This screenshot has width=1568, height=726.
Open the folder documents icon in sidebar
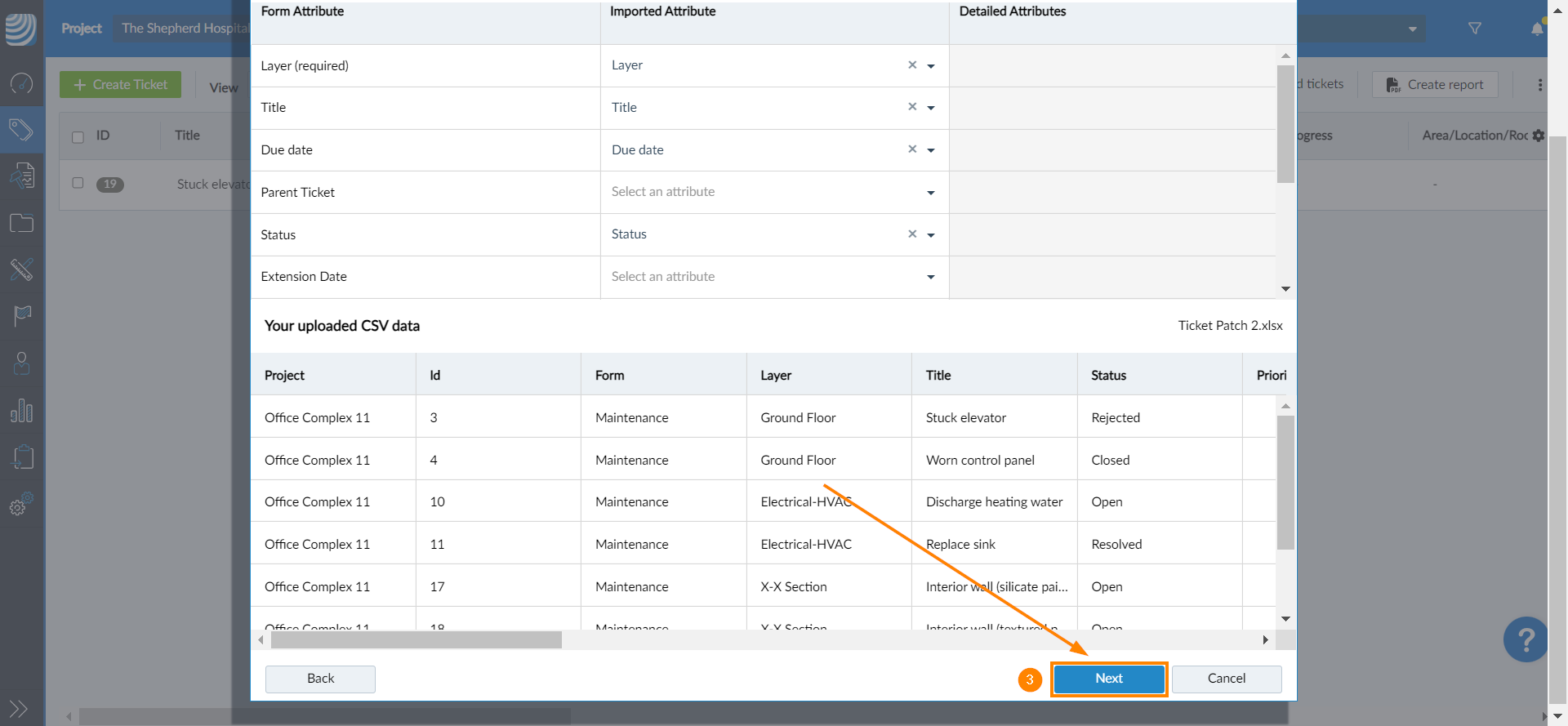21,223
